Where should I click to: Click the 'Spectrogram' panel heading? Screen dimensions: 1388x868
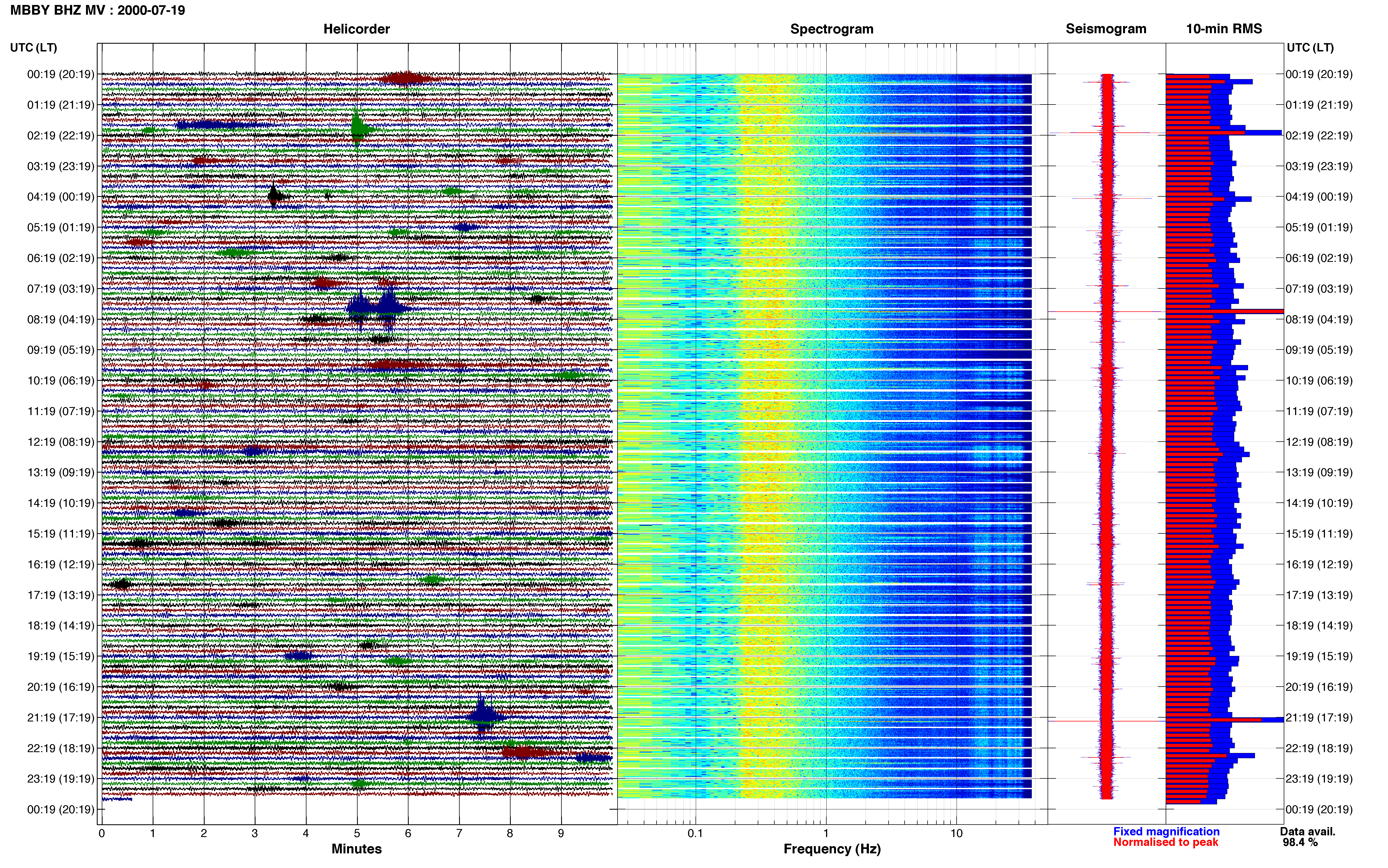coord(832,29)
